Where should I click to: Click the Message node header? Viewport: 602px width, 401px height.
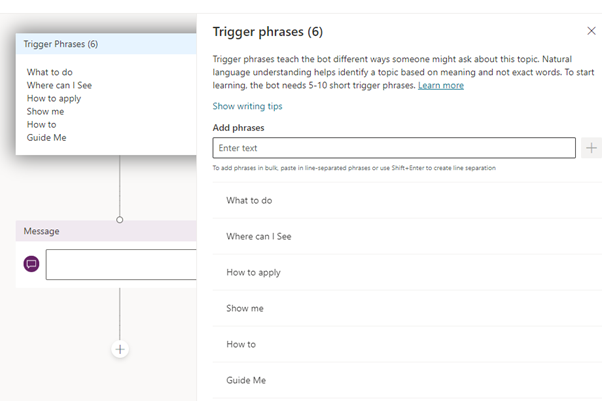click(x=106, y=231)
